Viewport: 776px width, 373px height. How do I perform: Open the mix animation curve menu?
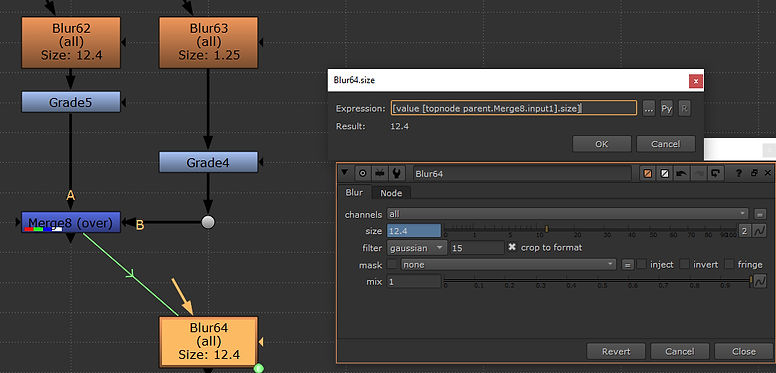[x=760, y=281]
